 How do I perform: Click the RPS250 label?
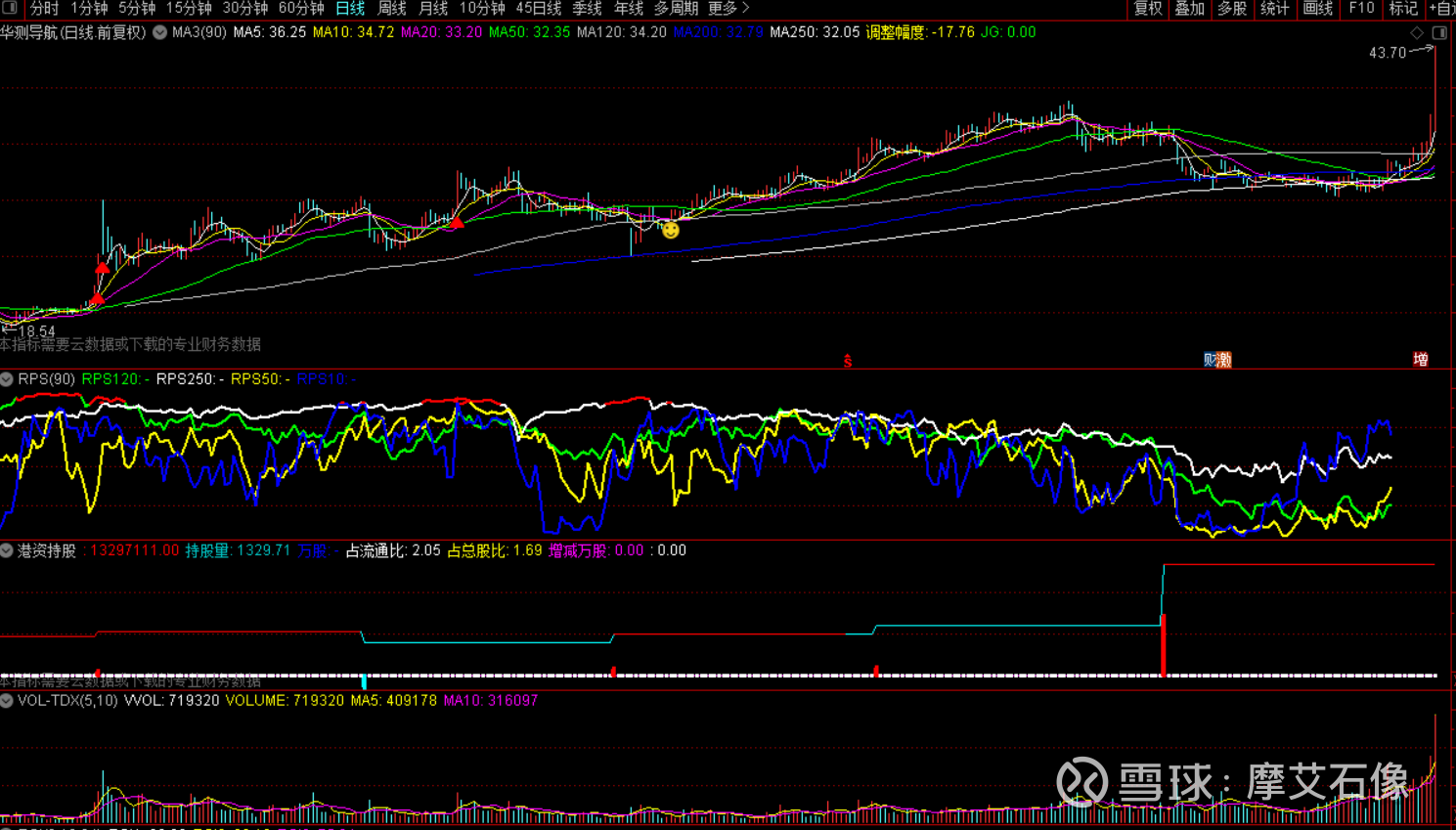[x=191, y=379]
